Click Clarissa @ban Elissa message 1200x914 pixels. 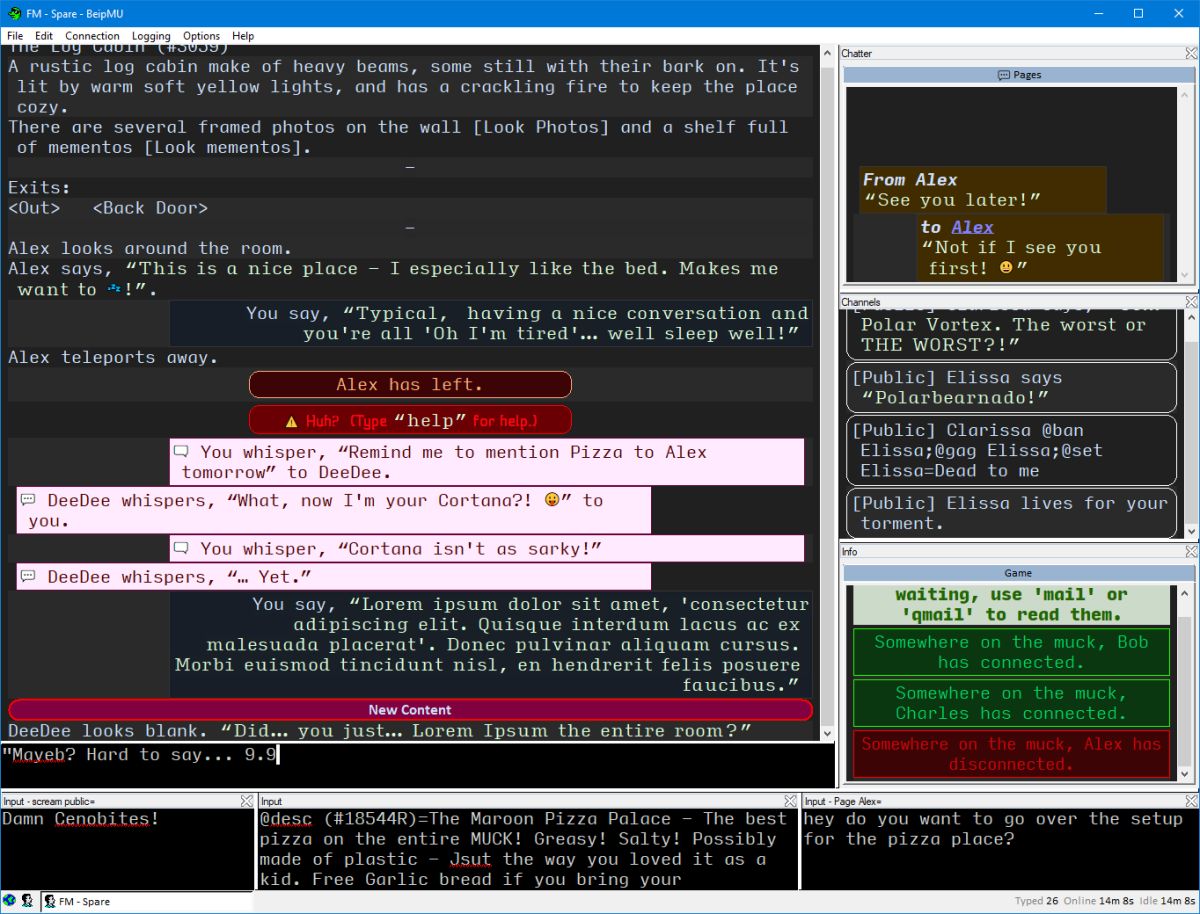[x=1011, y=450]
